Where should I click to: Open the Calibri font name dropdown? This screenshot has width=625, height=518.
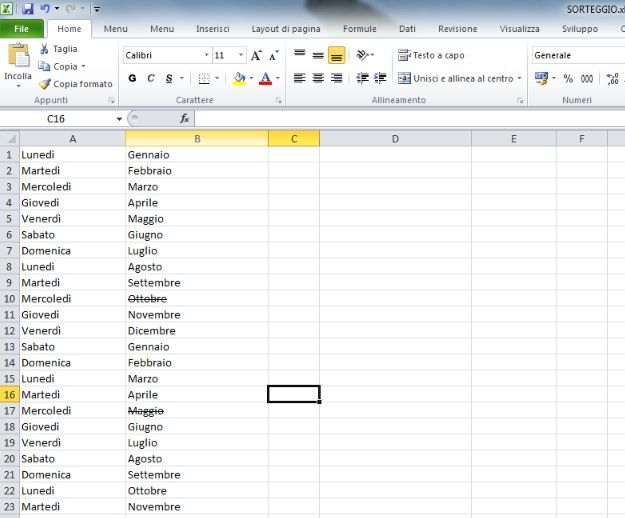click(206, 55)
